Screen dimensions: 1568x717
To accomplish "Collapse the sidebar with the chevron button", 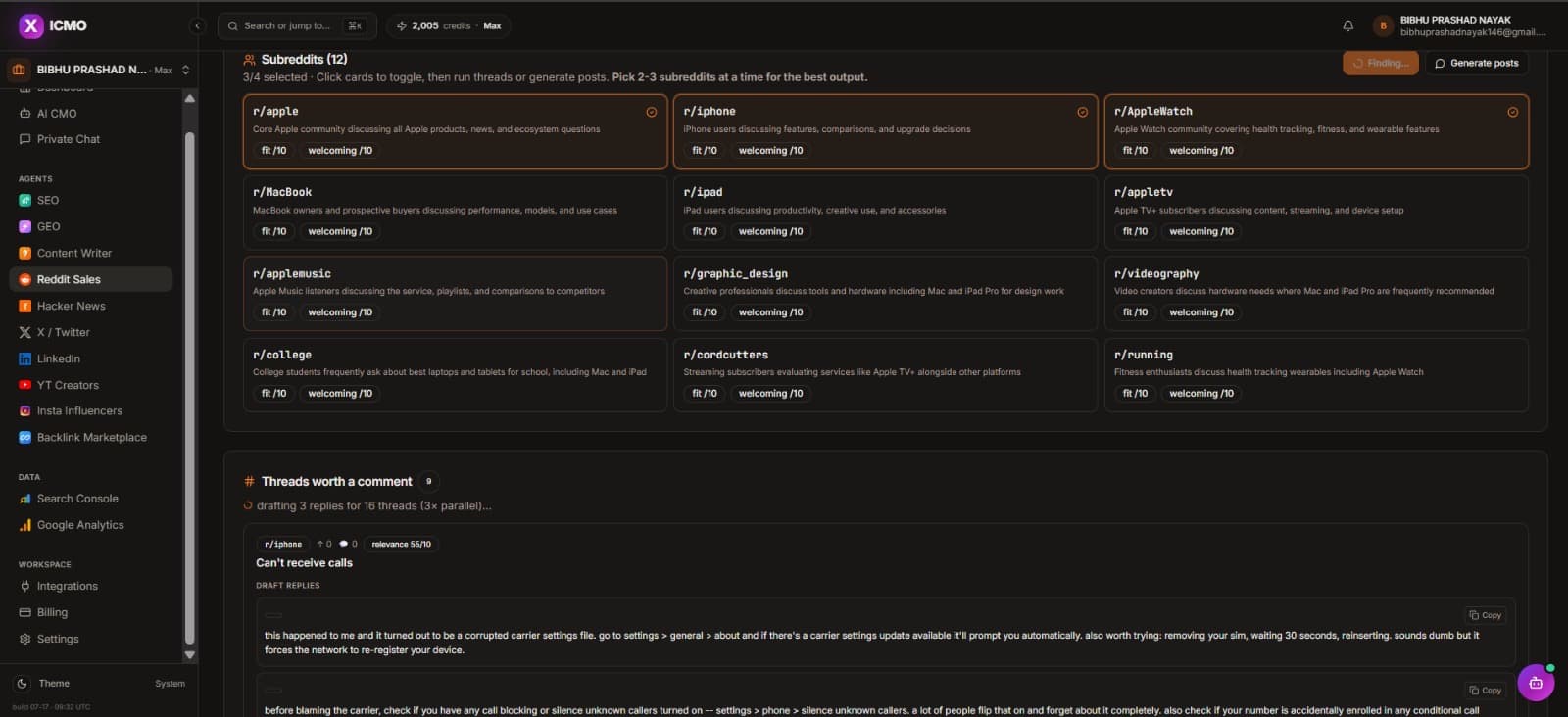I will [198, 26].
